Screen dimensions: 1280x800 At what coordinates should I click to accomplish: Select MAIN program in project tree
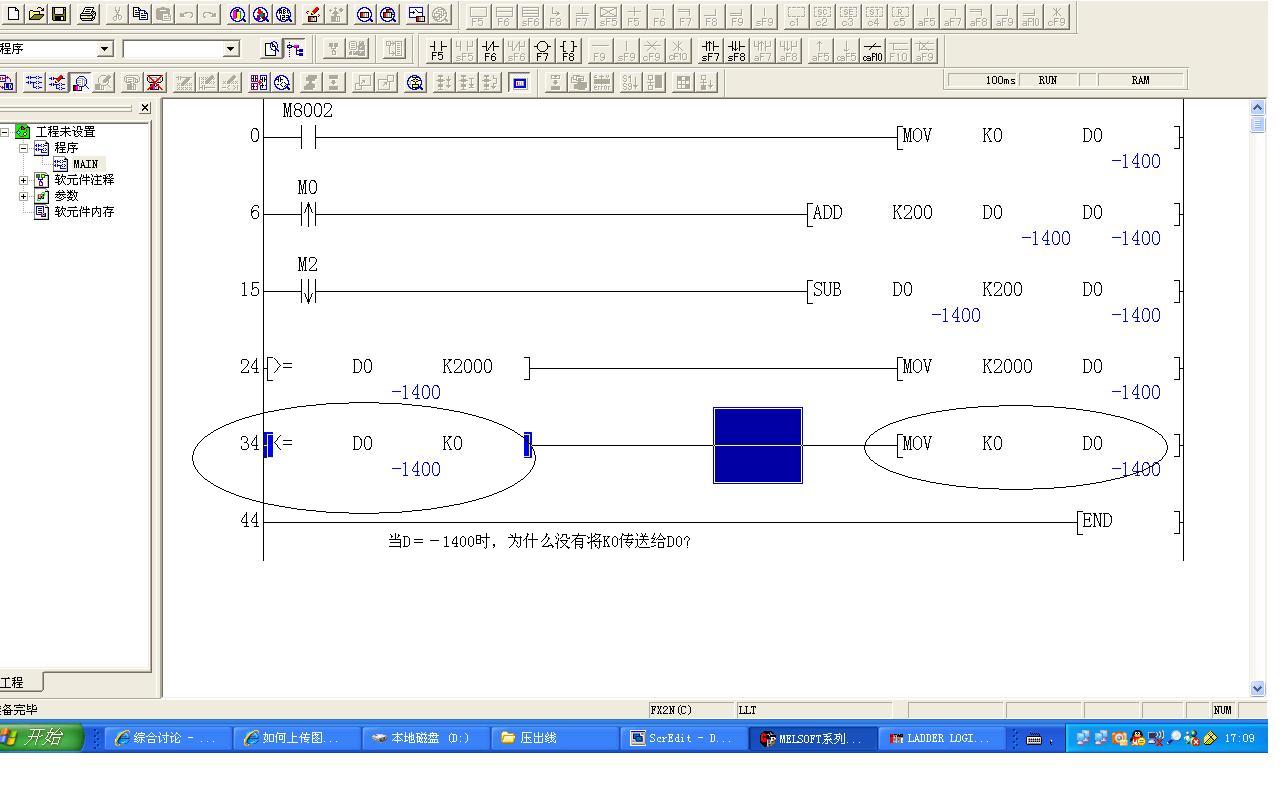84,164
